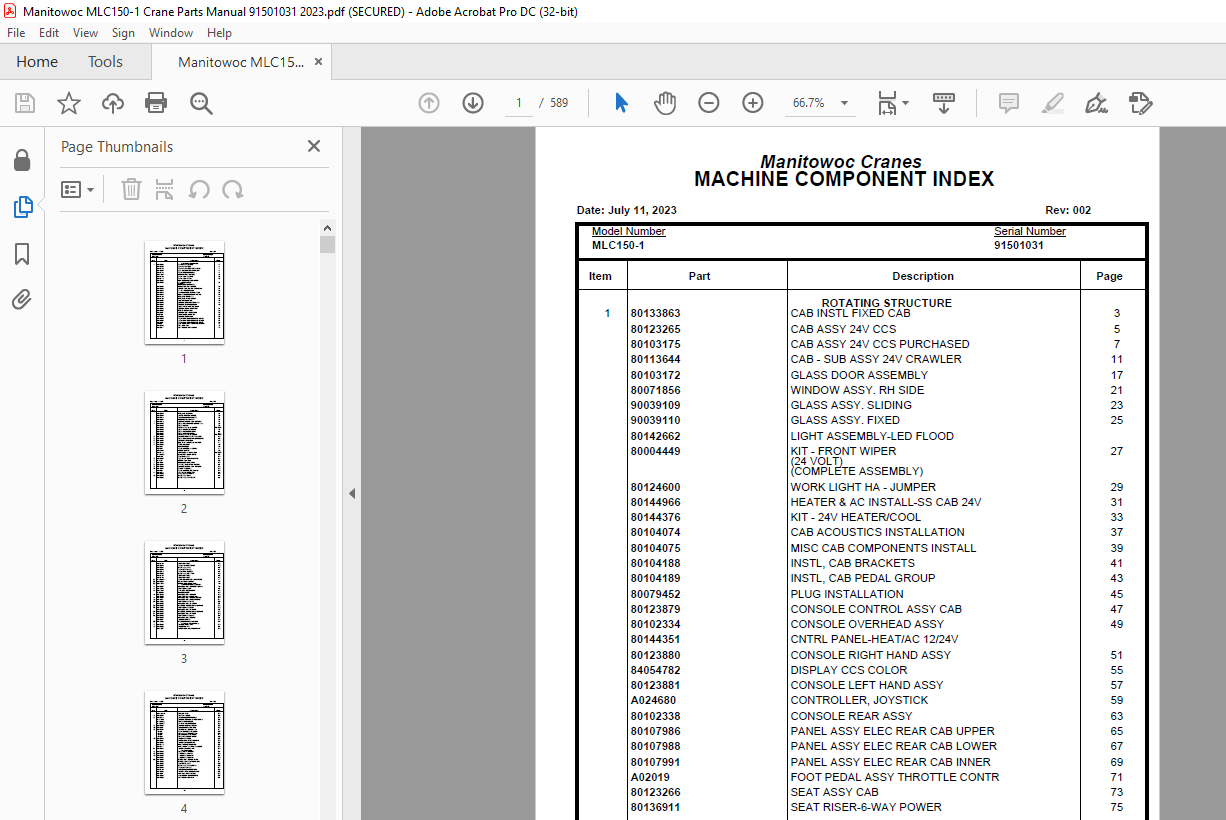The height and width of the screenshot is (820, 1226).
Task: Rotate pages clockwise in thumbnails panel
Action: pos(233,189)
